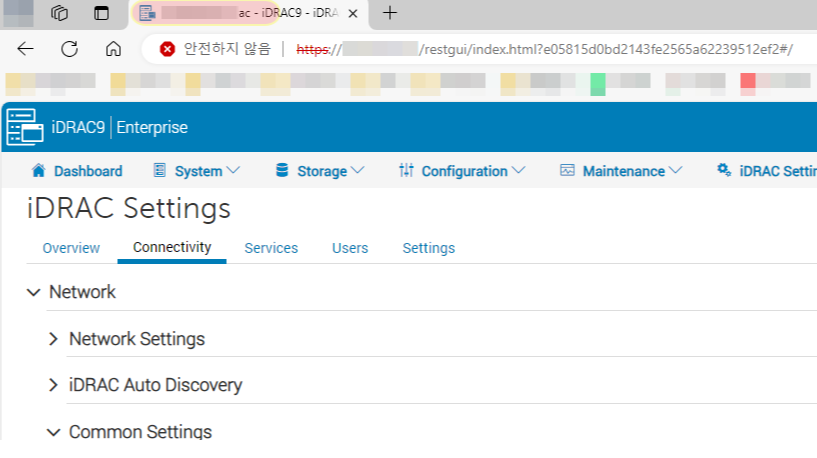
Task: Expand the iDRAC Auto Discovery section
Action: coord(53,385)
